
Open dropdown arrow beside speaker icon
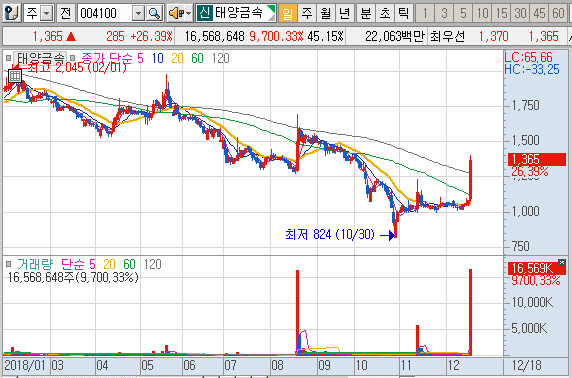[x=188, y=14]
